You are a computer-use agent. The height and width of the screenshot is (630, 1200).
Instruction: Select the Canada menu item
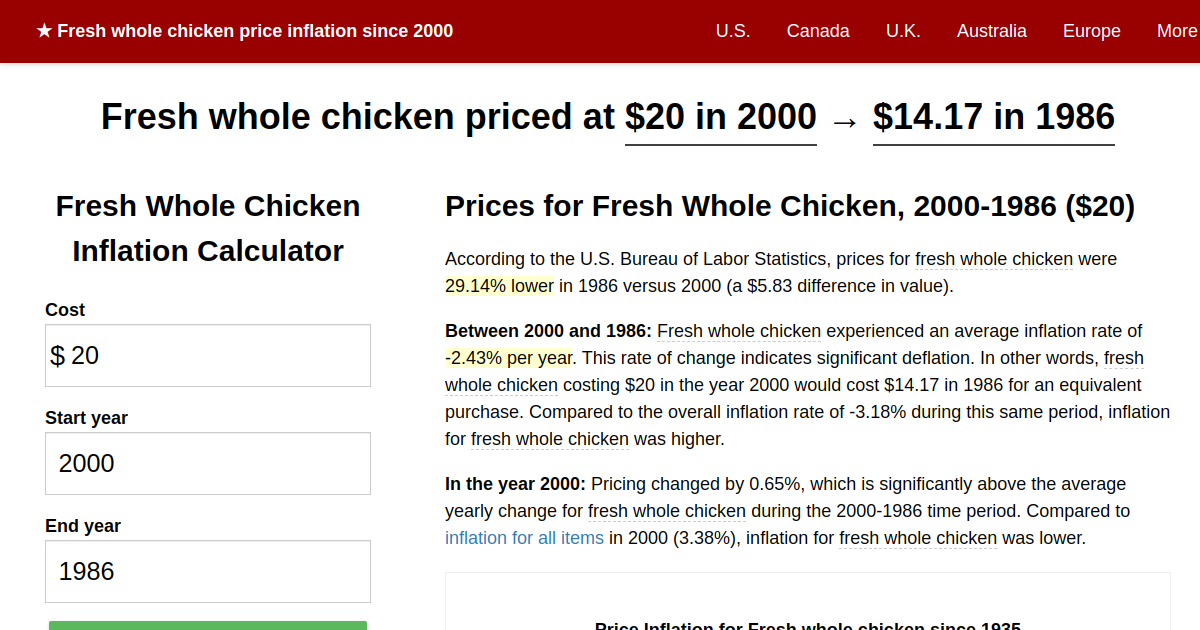coord(818,31)
